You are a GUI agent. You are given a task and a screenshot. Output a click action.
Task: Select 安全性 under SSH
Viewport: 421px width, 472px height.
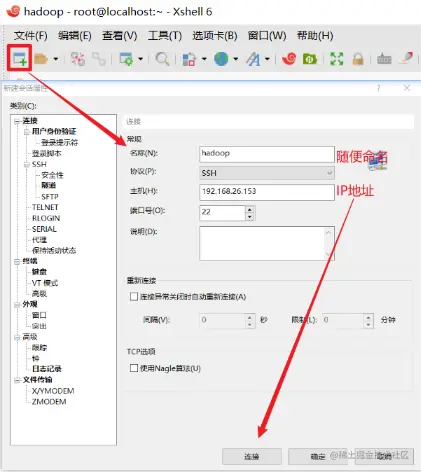(52, 175)
